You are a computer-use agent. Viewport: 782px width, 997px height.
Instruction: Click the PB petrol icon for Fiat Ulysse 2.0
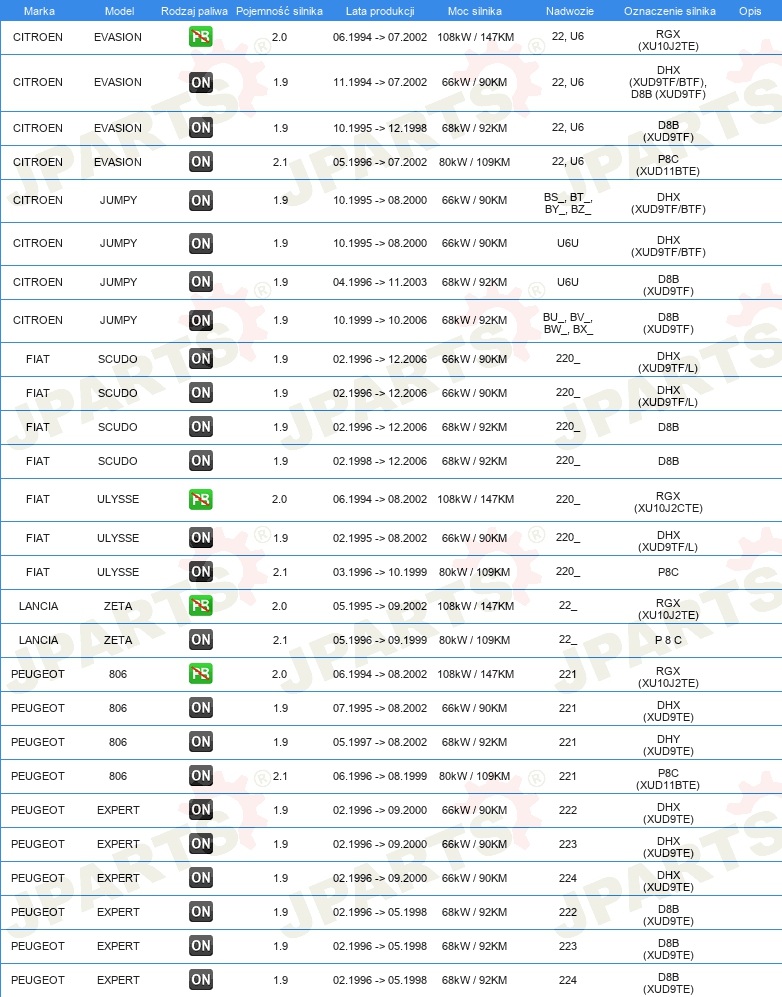click(x=201, y=499)
